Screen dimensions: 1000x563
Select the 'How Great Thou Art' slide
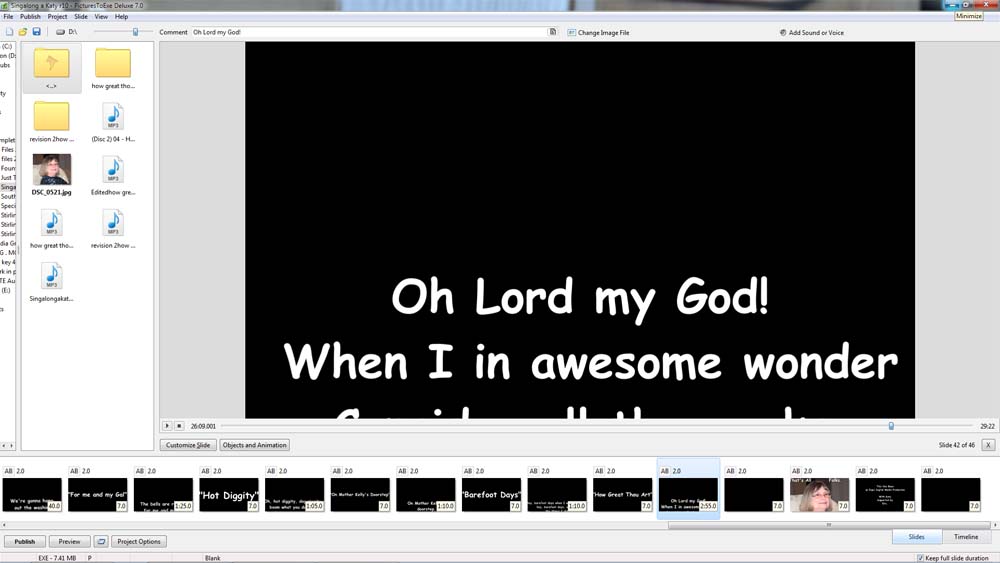point(623,495)
